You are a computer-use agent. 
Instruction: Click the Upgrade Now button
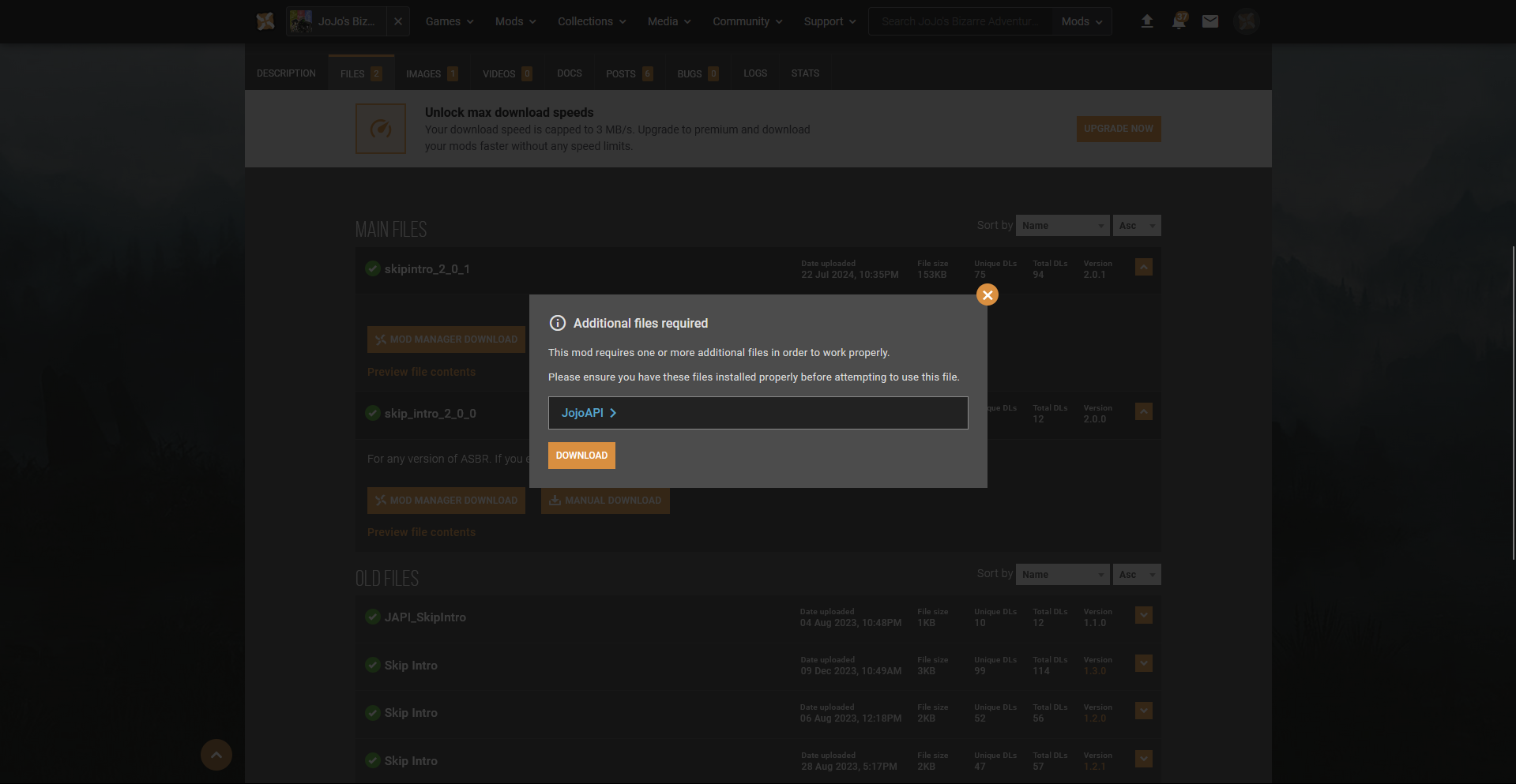tap(1119, 129)
